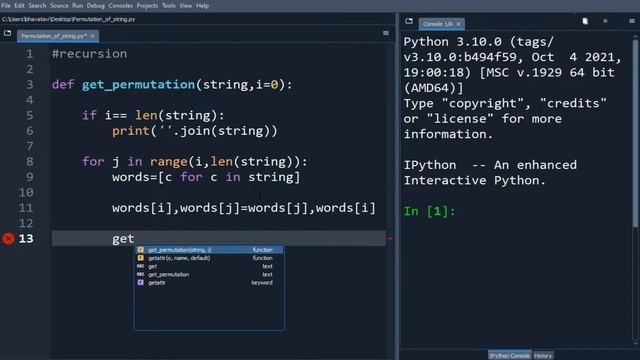Click the file path C:\Users...Permutation_of_string.py
The width and height of the screenshot is (640, 360).
(68, 19)
